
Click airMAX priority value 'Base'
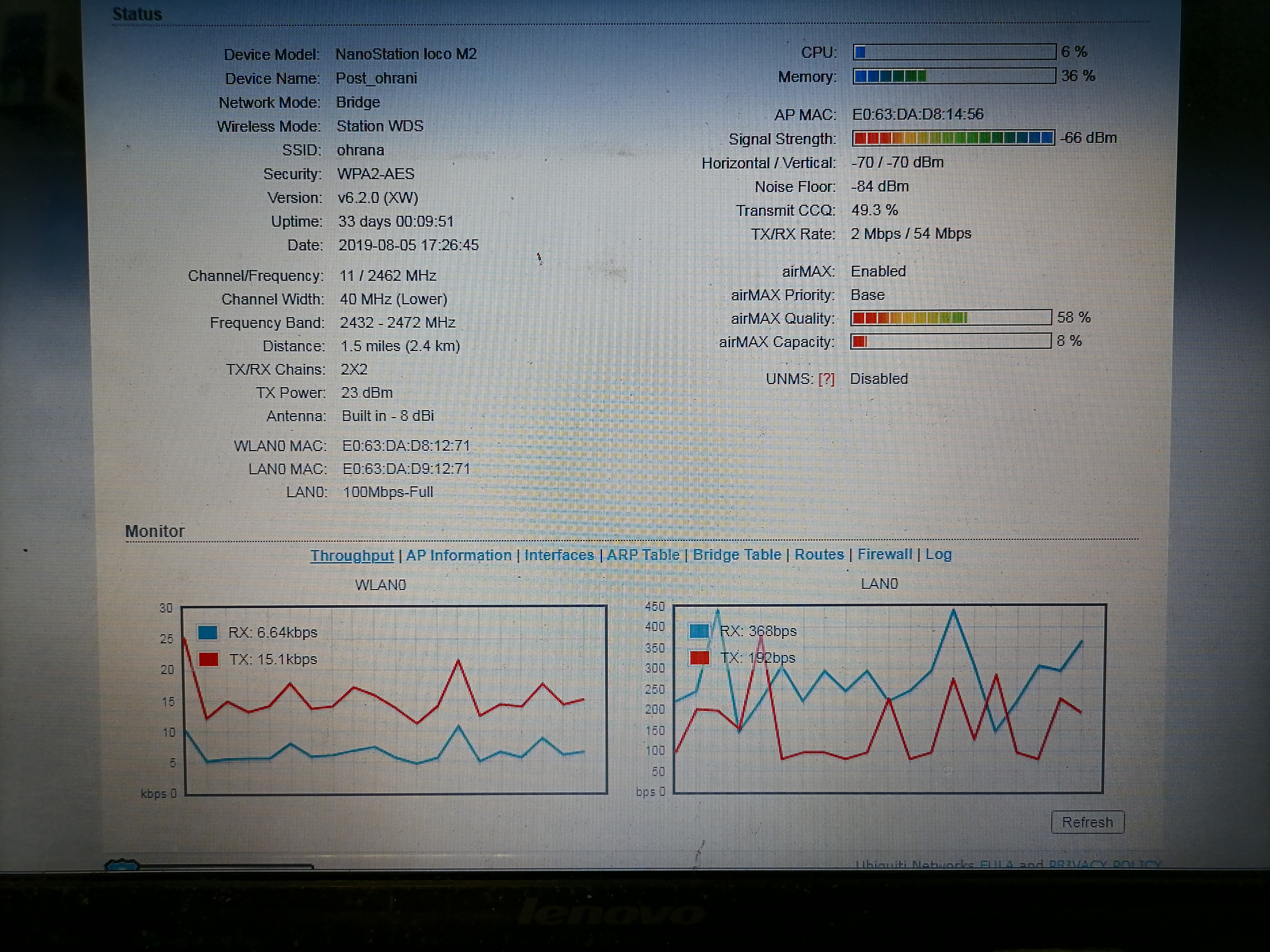tap(867, 294)
